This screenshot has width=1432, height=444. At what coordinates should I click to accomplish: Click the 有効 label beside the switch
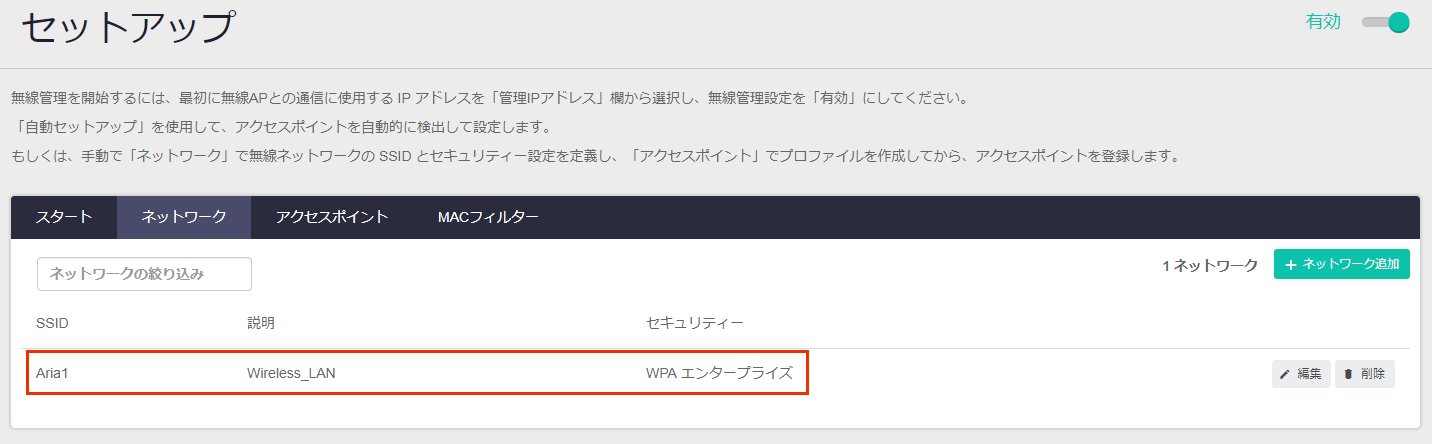click(x=1323, y=22)
